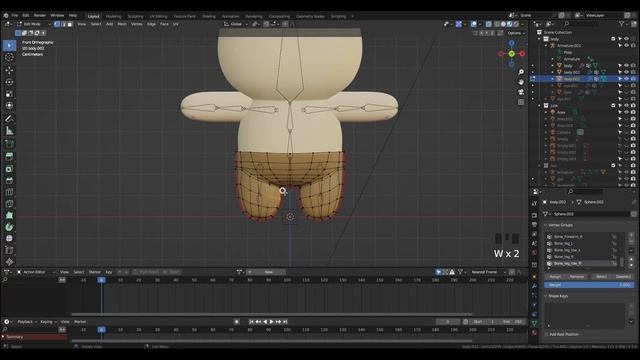Select the Bevel tool

(x=9, y=180)
